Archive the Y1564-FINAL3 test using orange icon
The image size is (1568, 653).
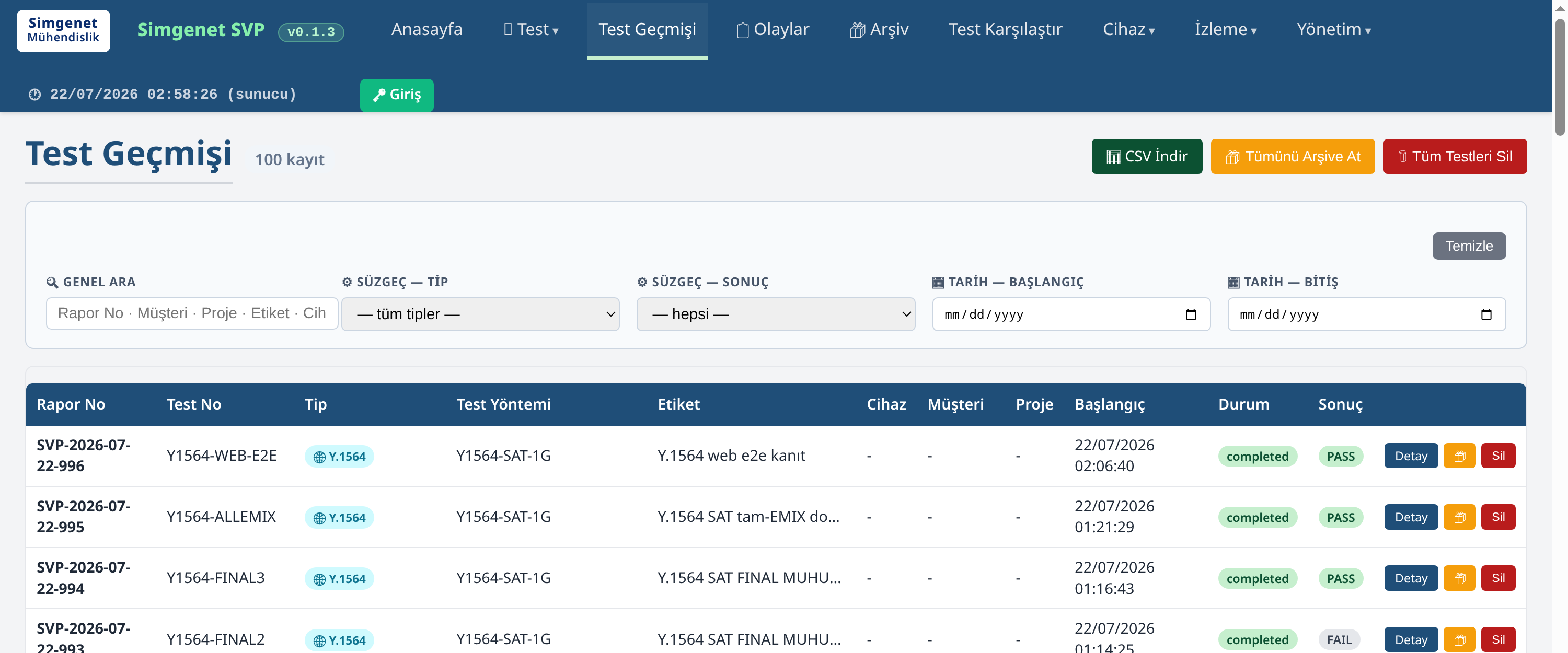pyautogui.click(x=1459, y=578)
